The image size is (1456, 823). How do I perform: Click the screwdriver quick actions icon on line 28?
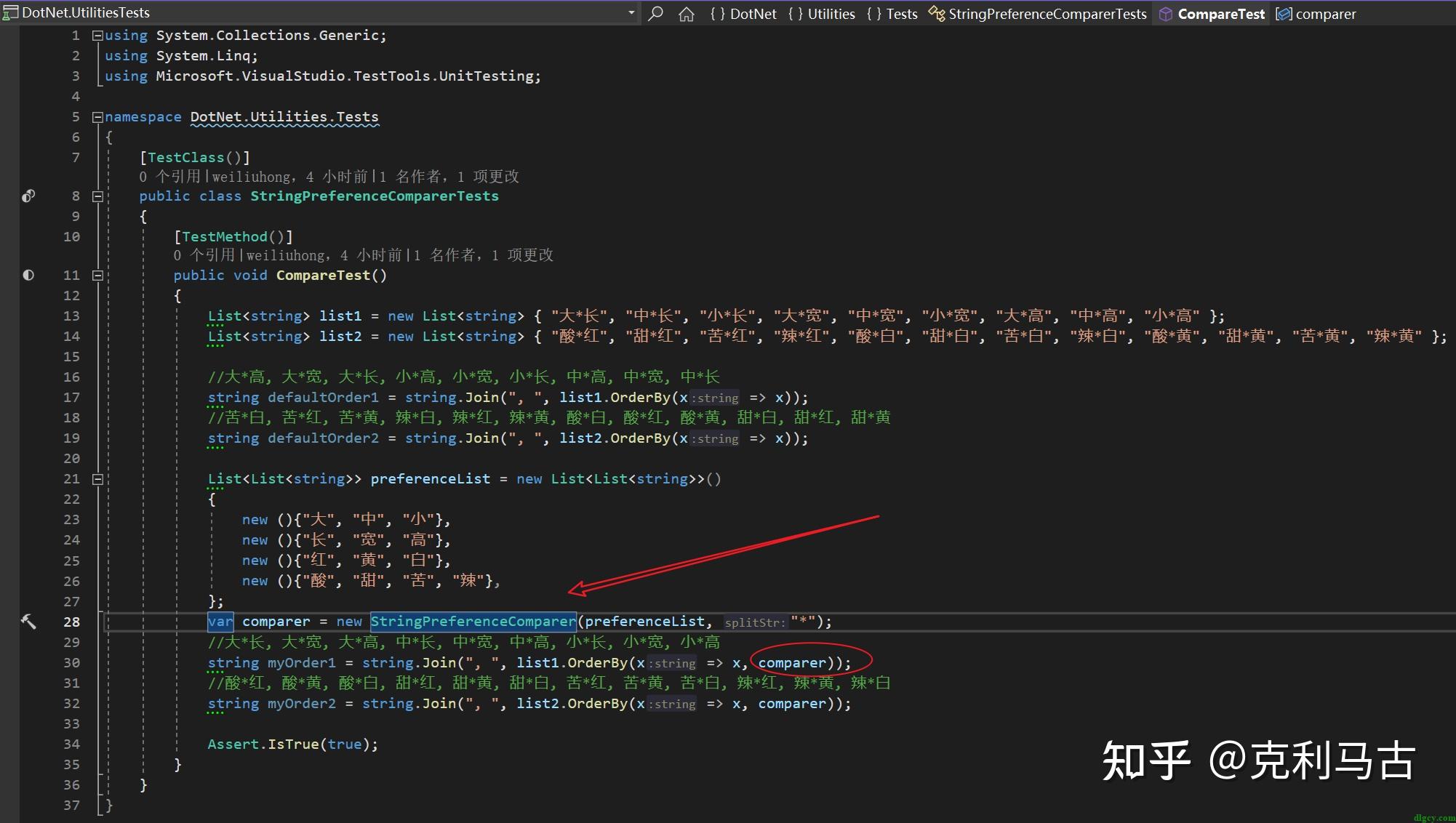[28, 622]
